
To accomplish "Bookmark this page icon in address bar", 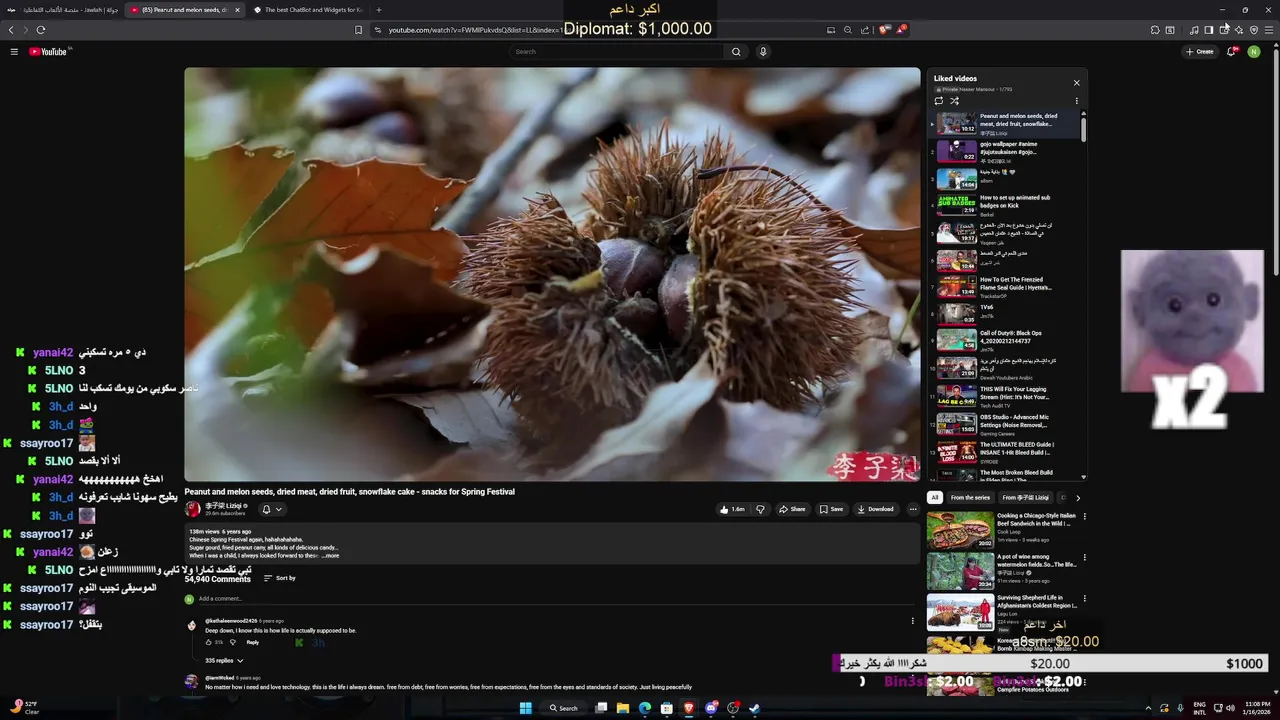I will click(x=358, y=30).
